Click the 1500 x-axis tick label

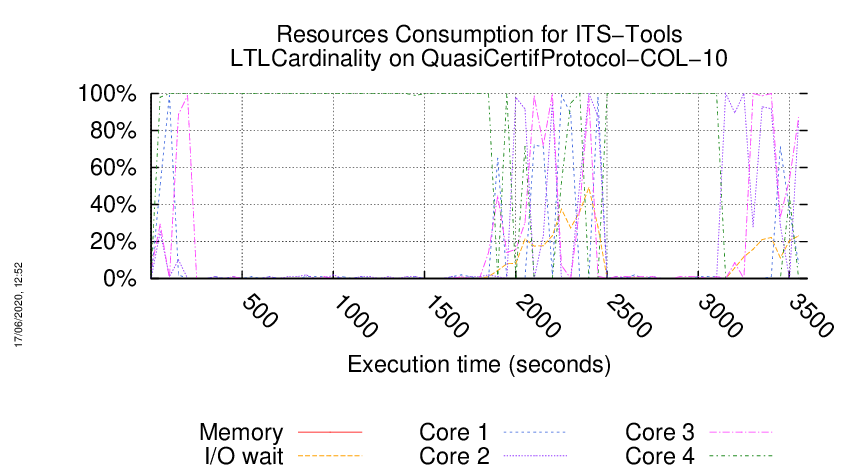[447, 316]
